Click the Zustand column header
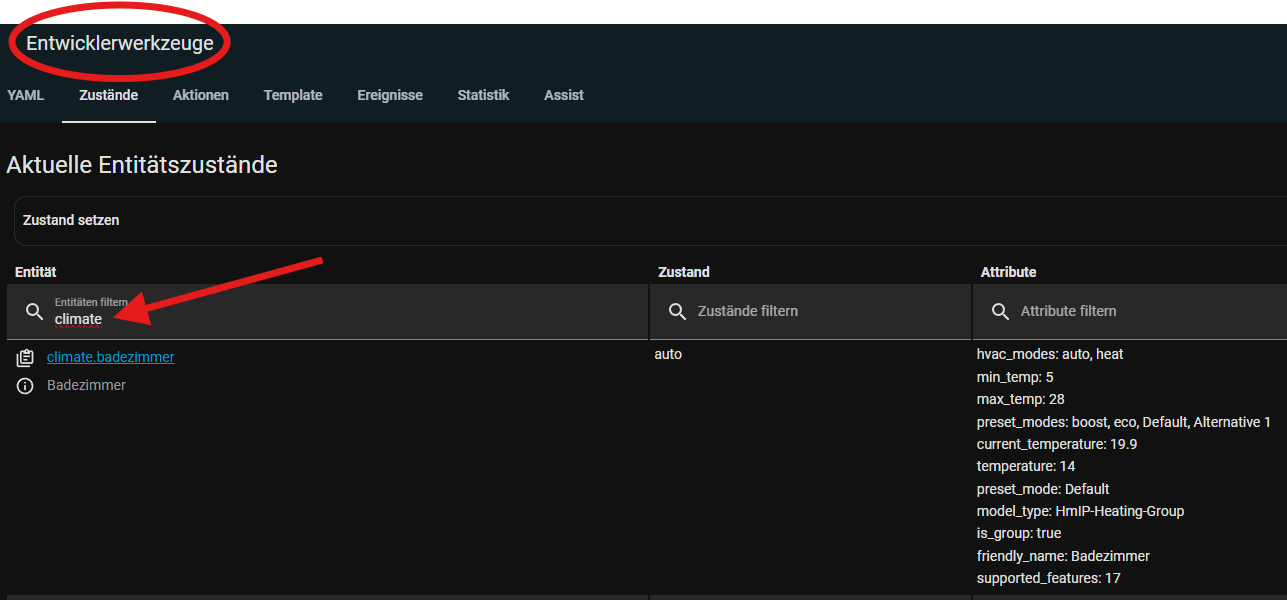1287x600 pixels. point(684,272)
